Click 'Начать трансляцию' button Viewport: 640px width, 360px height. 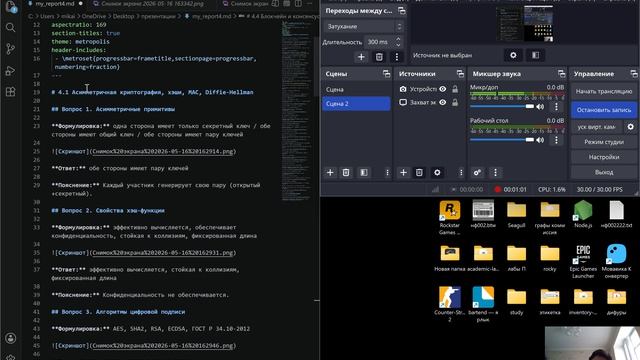pyautogui.click(x=604, y=91)
